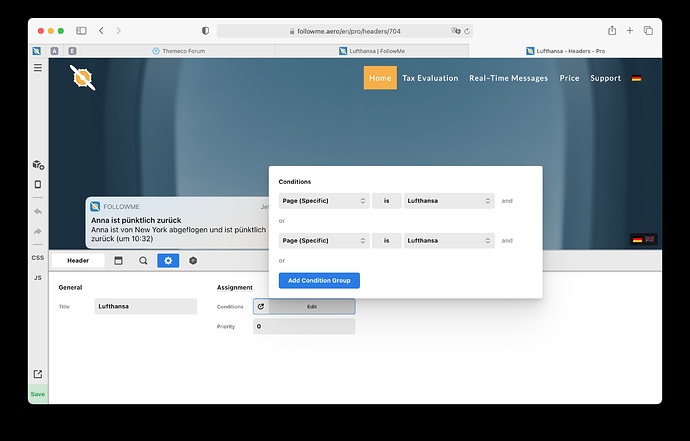Click the FollowMe notification card
The width and height of the screenshot is (690, 441).
178,223
